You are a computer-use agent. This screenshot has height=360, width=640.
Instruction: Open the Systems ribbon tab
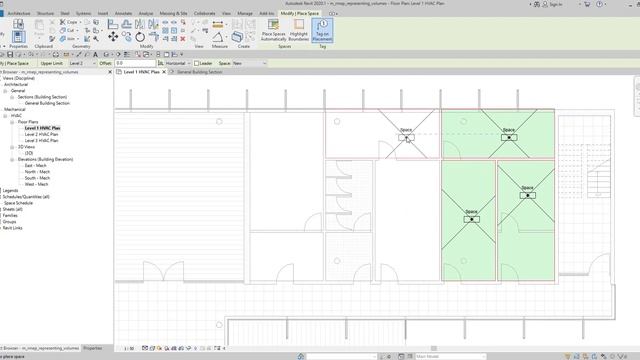[83, 13]
